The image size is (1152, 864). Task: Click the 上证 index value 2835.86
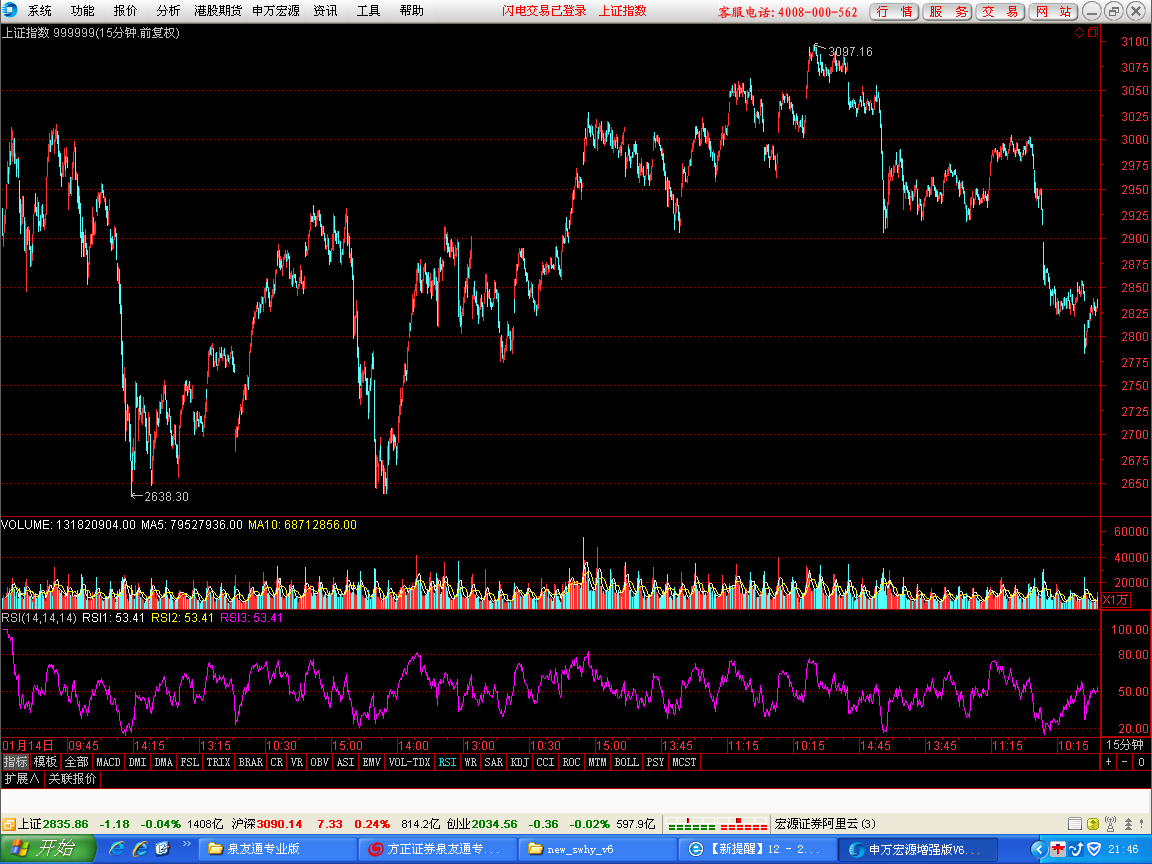tap(65, 824)
